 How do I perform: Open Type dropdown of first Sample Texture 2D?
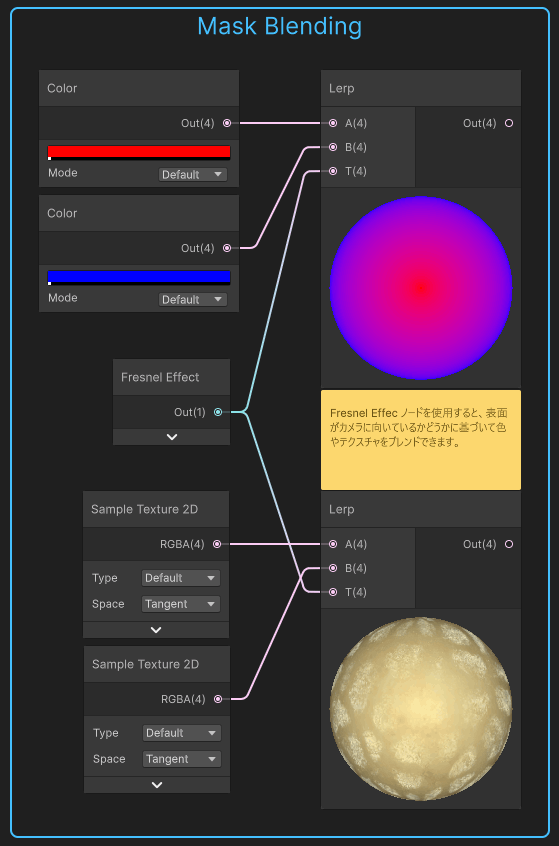tap(181, 578)
